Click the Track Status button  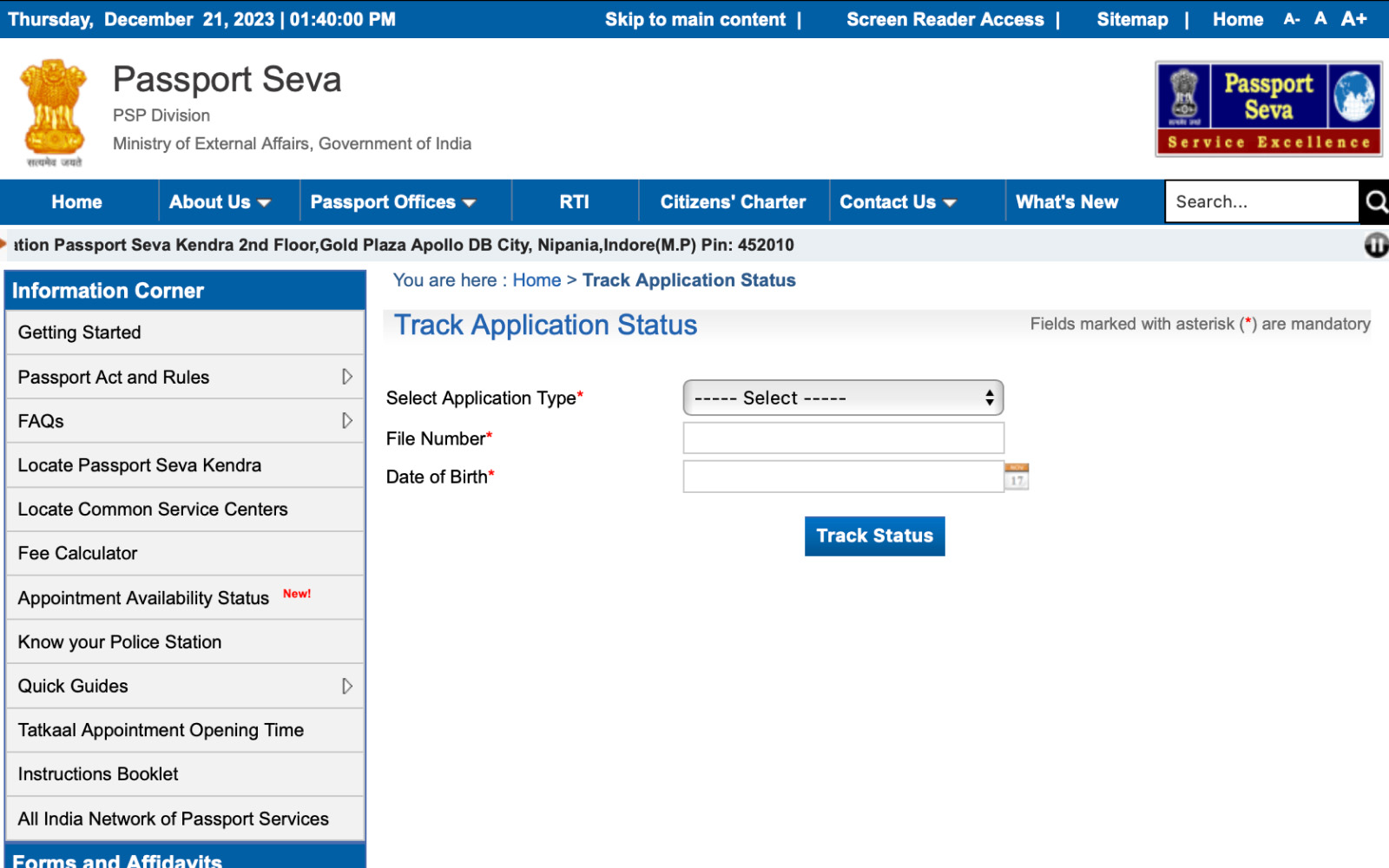[x=874, y=536]
